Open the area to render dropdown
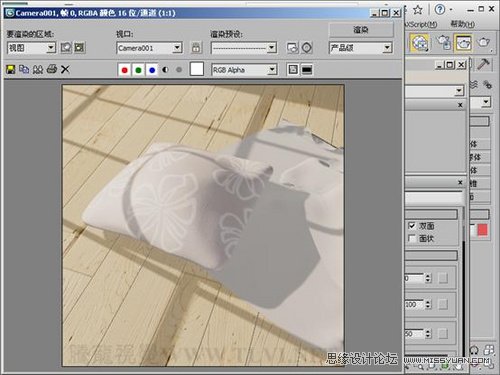Screen dimensions: 500x375 click(31, 48)
